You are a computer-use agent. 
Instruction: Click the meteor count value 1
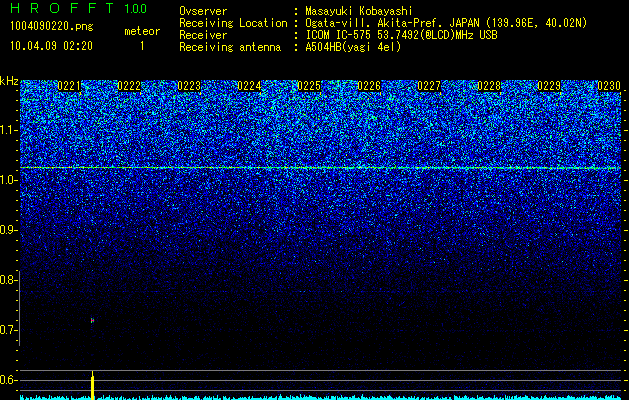tap(142, 46)
